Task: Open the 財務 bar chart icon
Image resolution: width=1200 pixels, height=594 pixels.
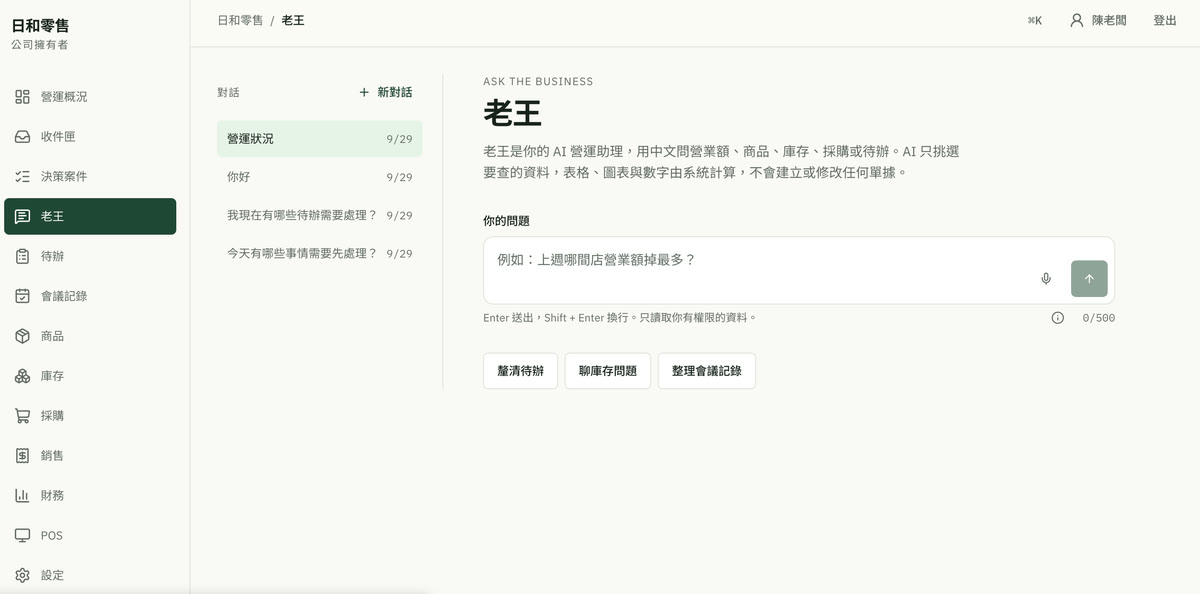Action: [x=22, y=495]
